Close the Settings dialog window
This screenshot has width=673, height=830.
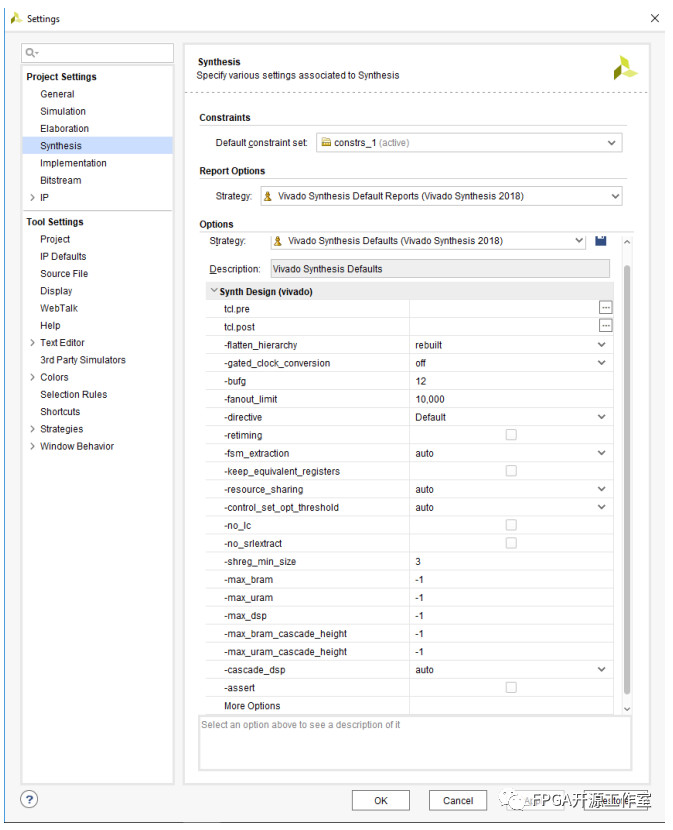coord(654,19)
